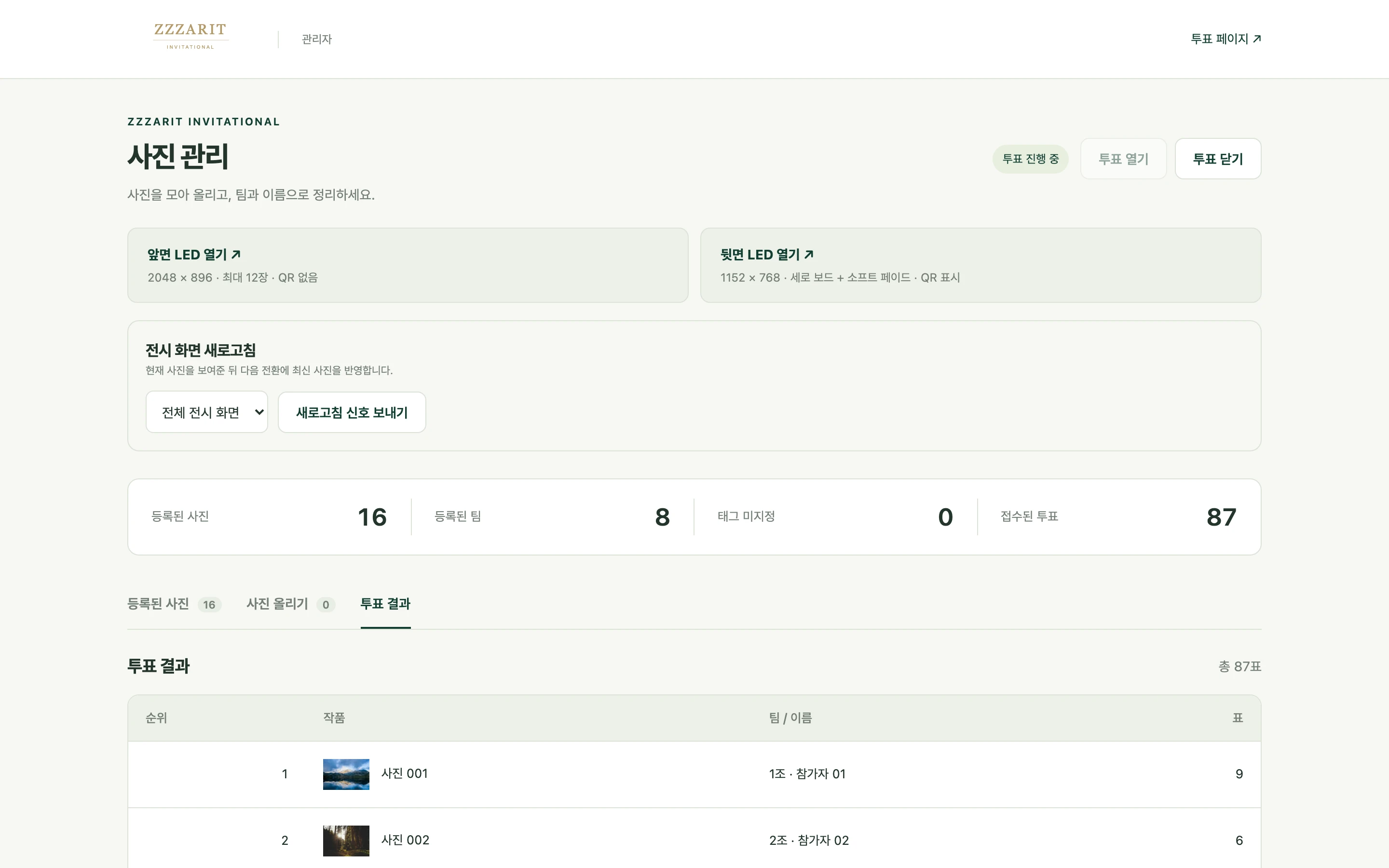Click the vote count 9 for 사진 001
Image resolution: width=1389 pixels, height=868 pixels.
point(1239,774)
